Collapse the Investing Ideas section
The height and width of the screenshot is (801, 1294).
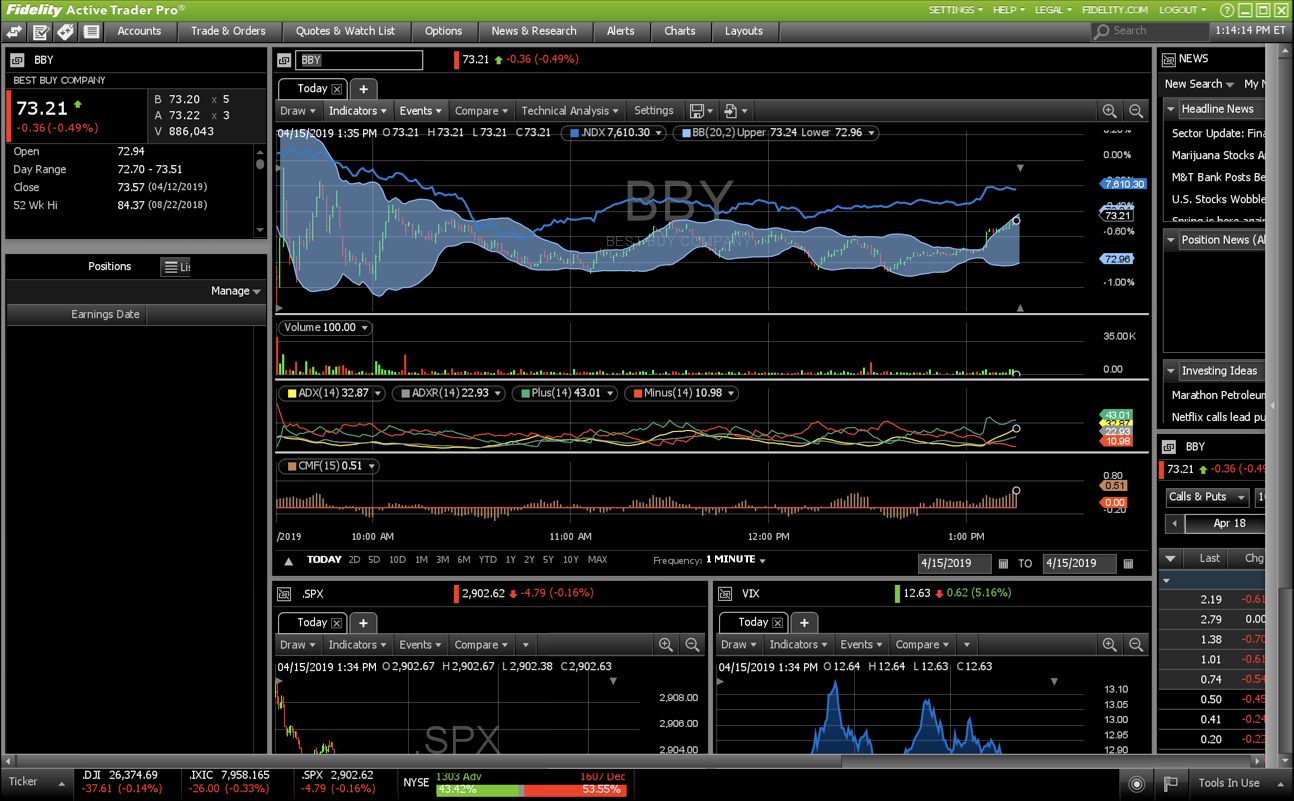[x=1171, y=371]
